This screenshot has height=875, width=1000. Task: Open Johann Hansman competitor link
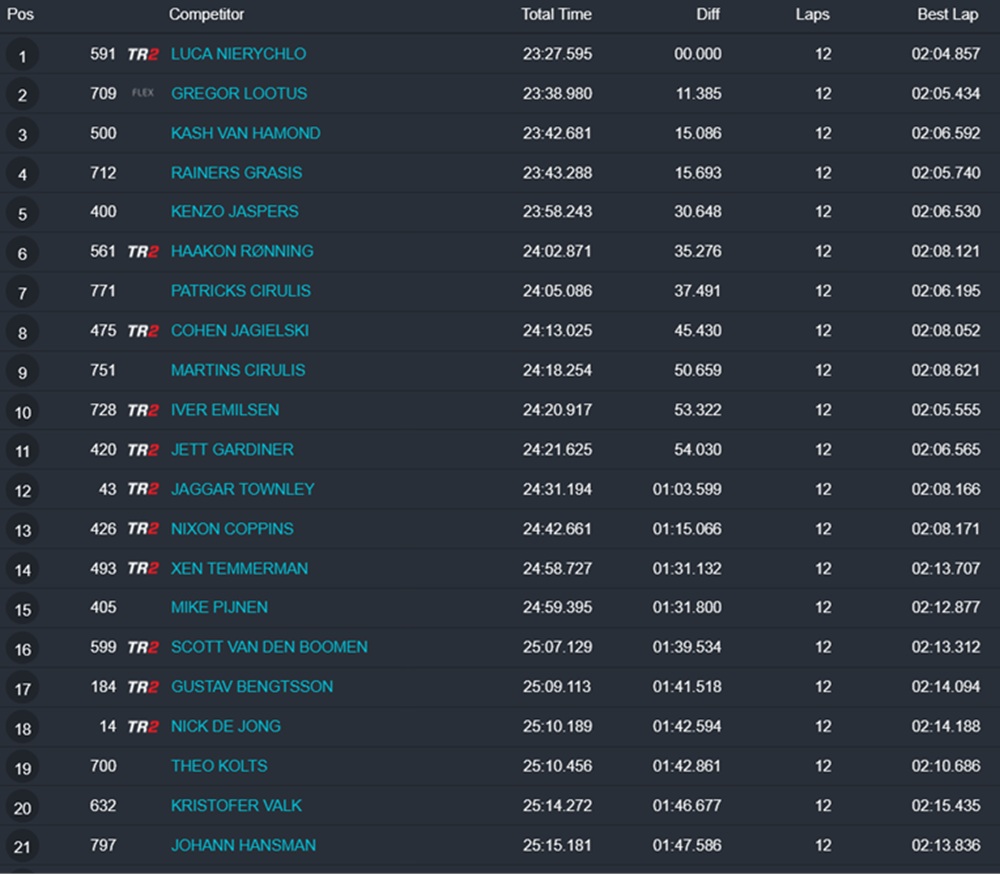[243, 845]
